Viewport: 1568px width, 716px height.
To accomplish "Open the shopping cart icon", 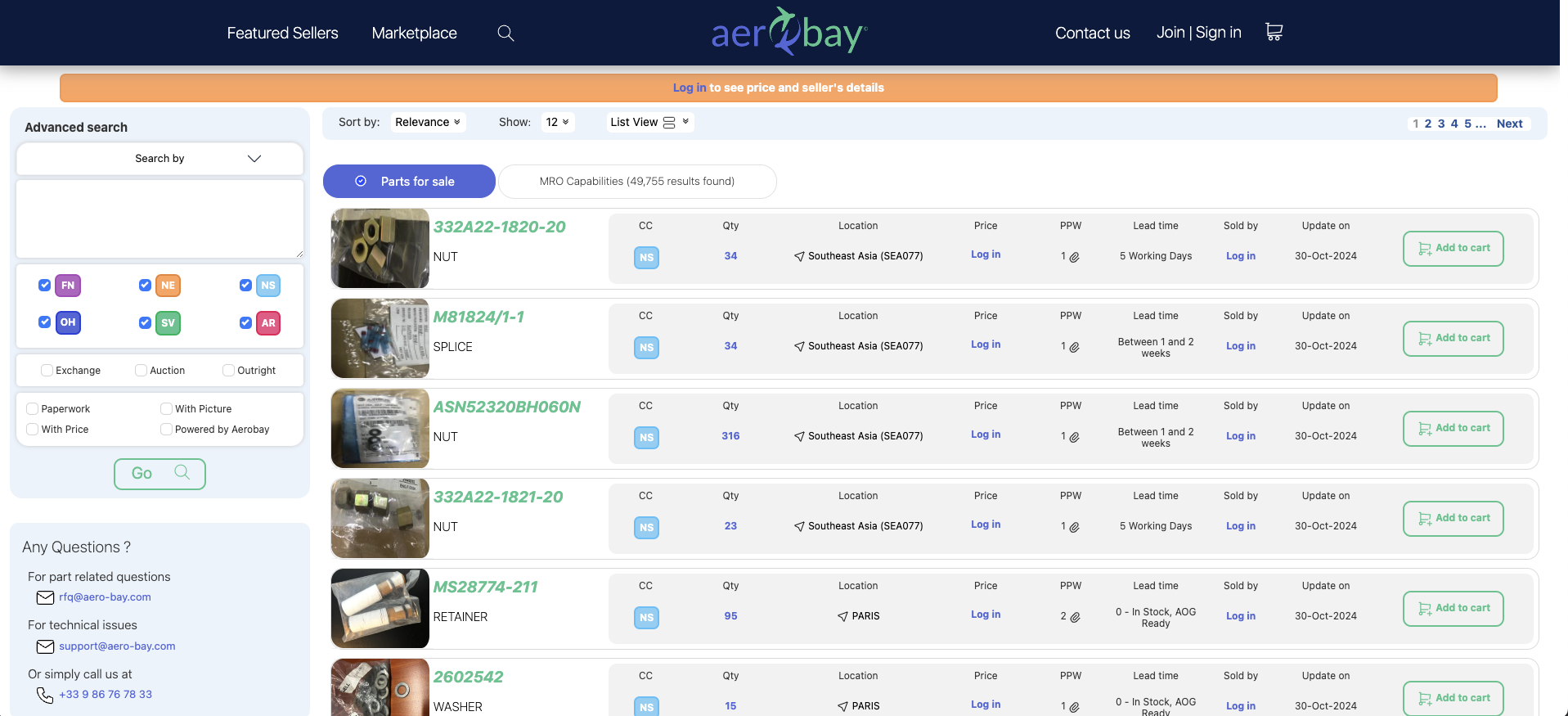I will click(1274, 32).
